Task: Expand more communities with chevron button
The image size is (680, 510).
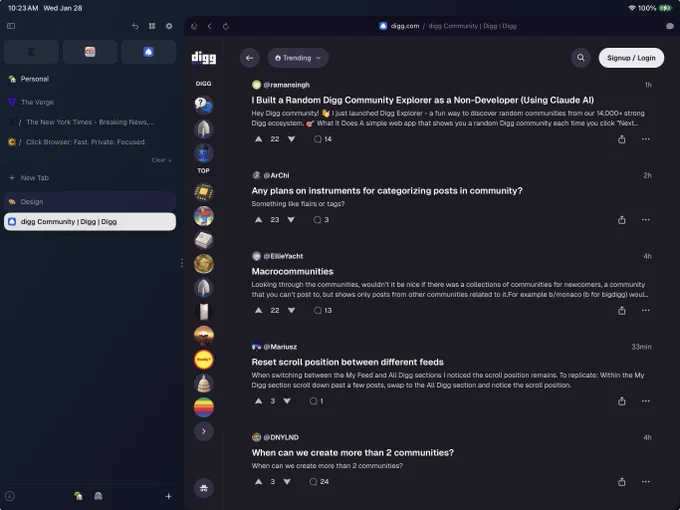Action: [x=204, y=432]
